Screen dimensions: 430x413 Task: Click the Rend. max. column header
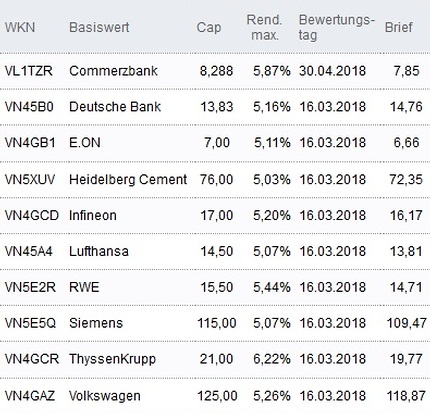click(x=265, y=27)
